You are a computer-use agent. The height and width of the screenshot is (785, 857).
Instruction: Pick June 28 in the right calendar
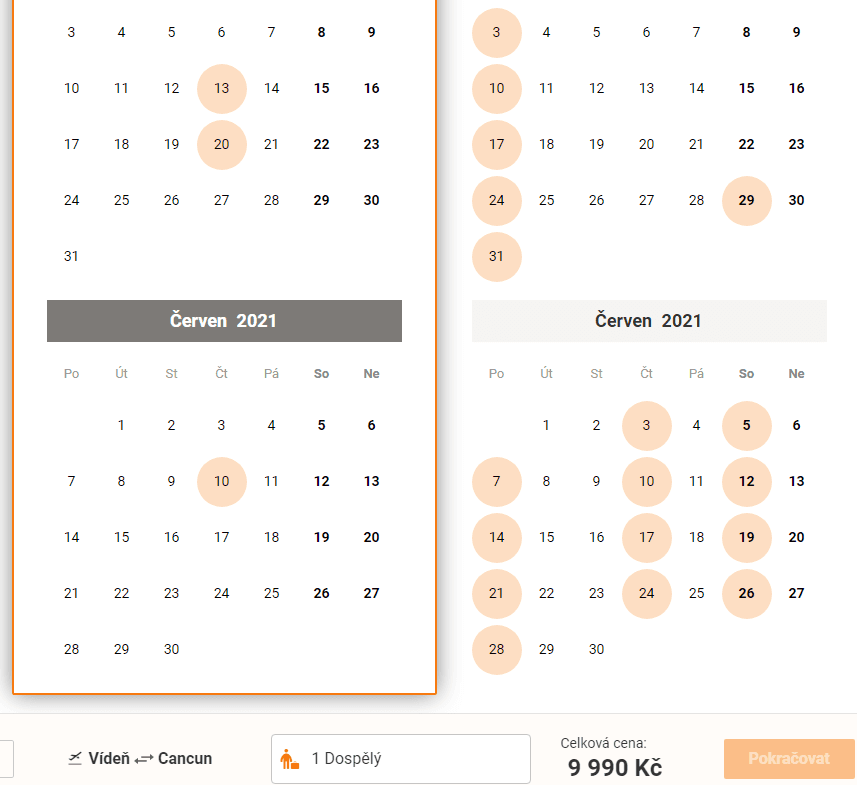[x=496, y=649]
